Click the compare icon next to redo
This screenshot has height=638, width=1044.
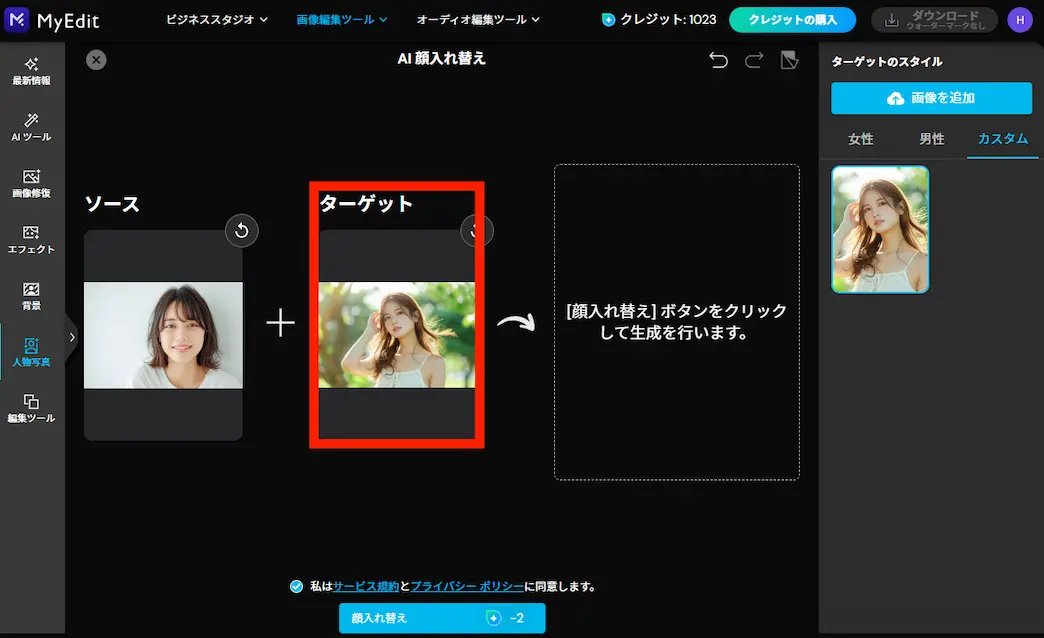pyautogui.click(x=789, y=60)
